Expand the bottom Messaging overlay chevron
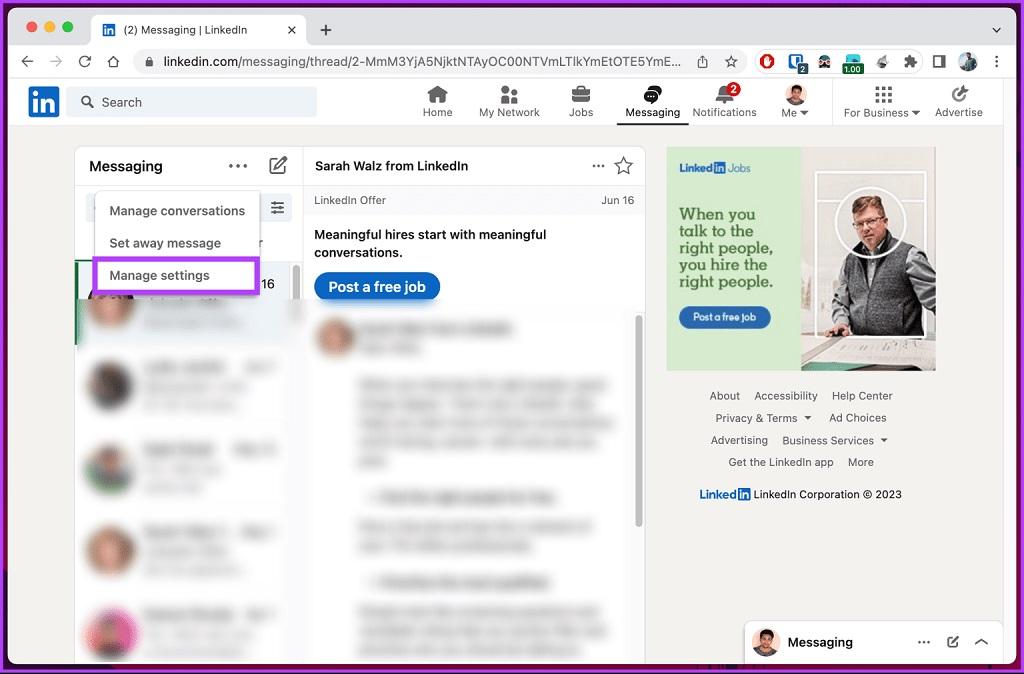This screenshot has height=674, width=1024. [x=981, y=642]
